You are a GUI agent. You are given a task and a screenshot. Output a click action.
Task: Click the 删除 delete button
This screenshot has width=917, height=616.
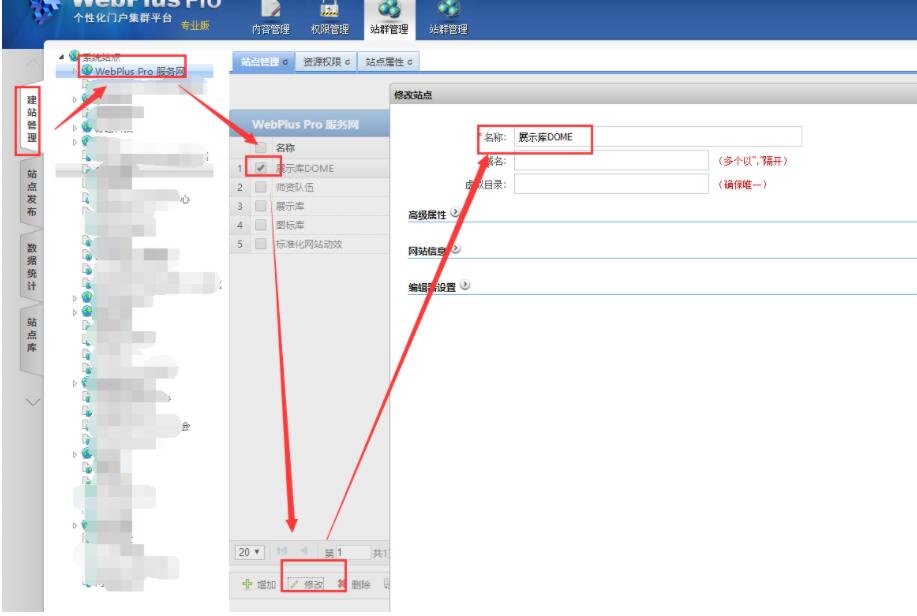354,584
